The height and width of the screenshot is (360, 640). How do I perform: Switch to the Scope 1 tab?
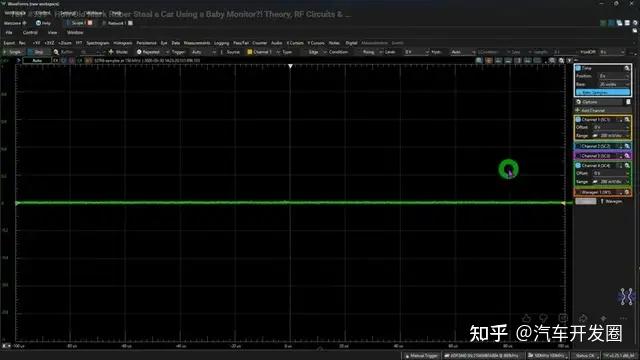coord(78,23)
